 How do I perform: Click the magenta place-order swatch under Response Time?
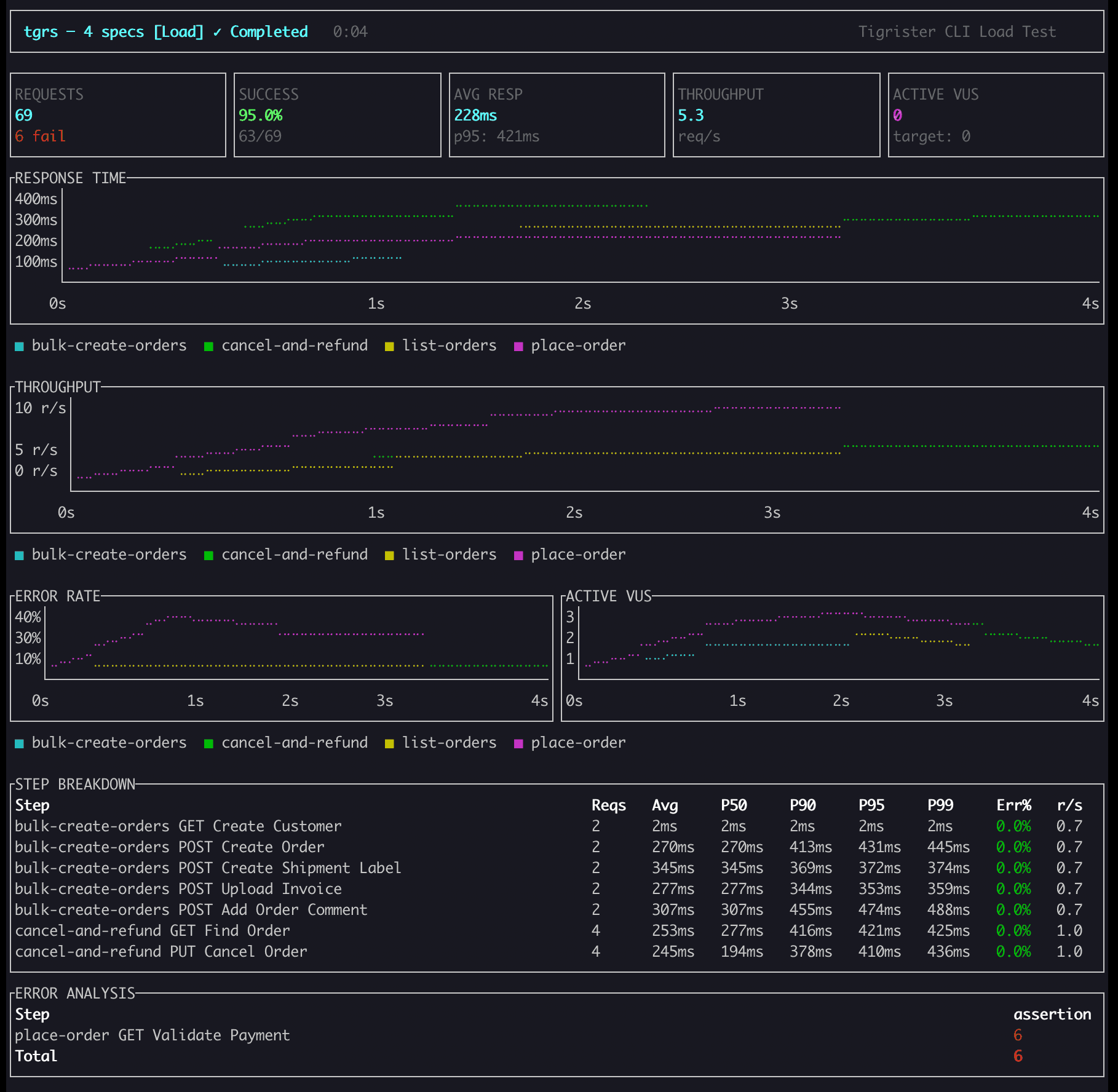518,346
